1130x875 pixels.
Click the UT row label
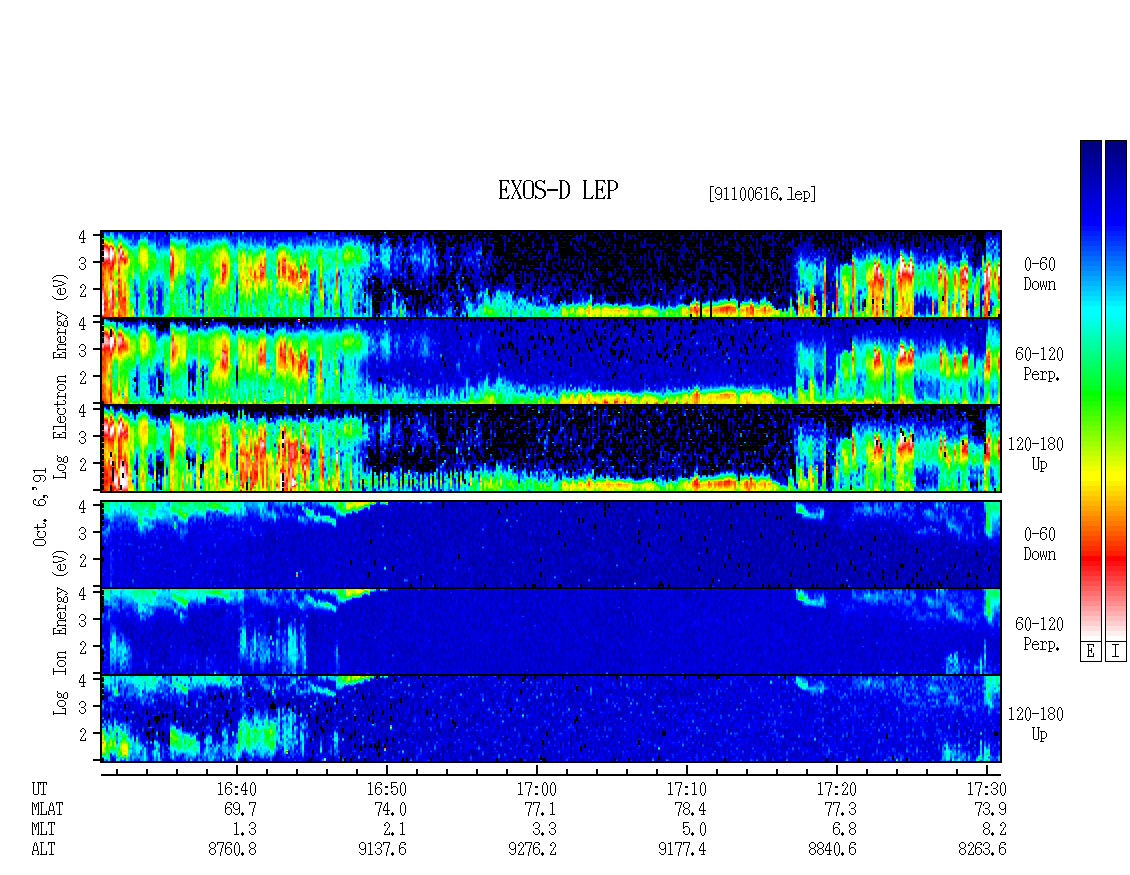pyautogui.click(x=39, y=789)
